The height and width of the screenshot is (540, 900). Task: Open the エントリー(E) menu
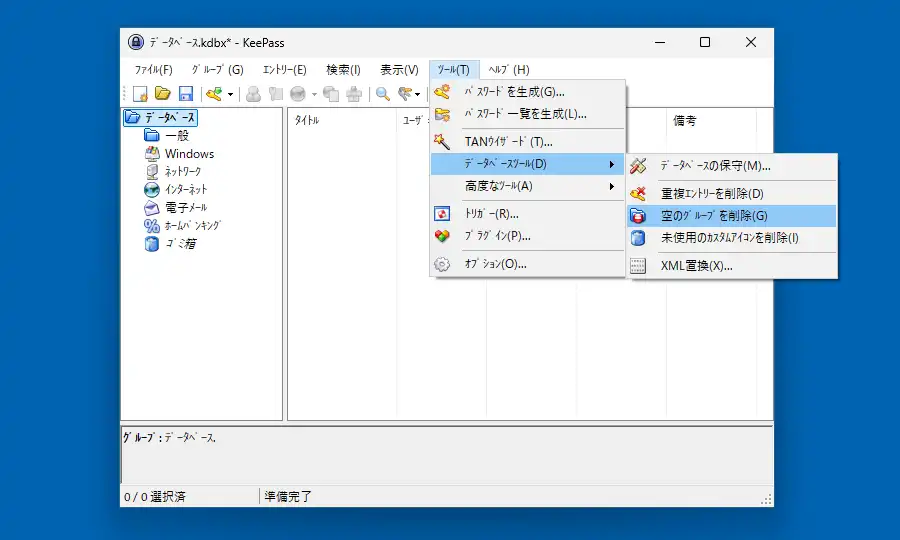(x=285, y=69)
